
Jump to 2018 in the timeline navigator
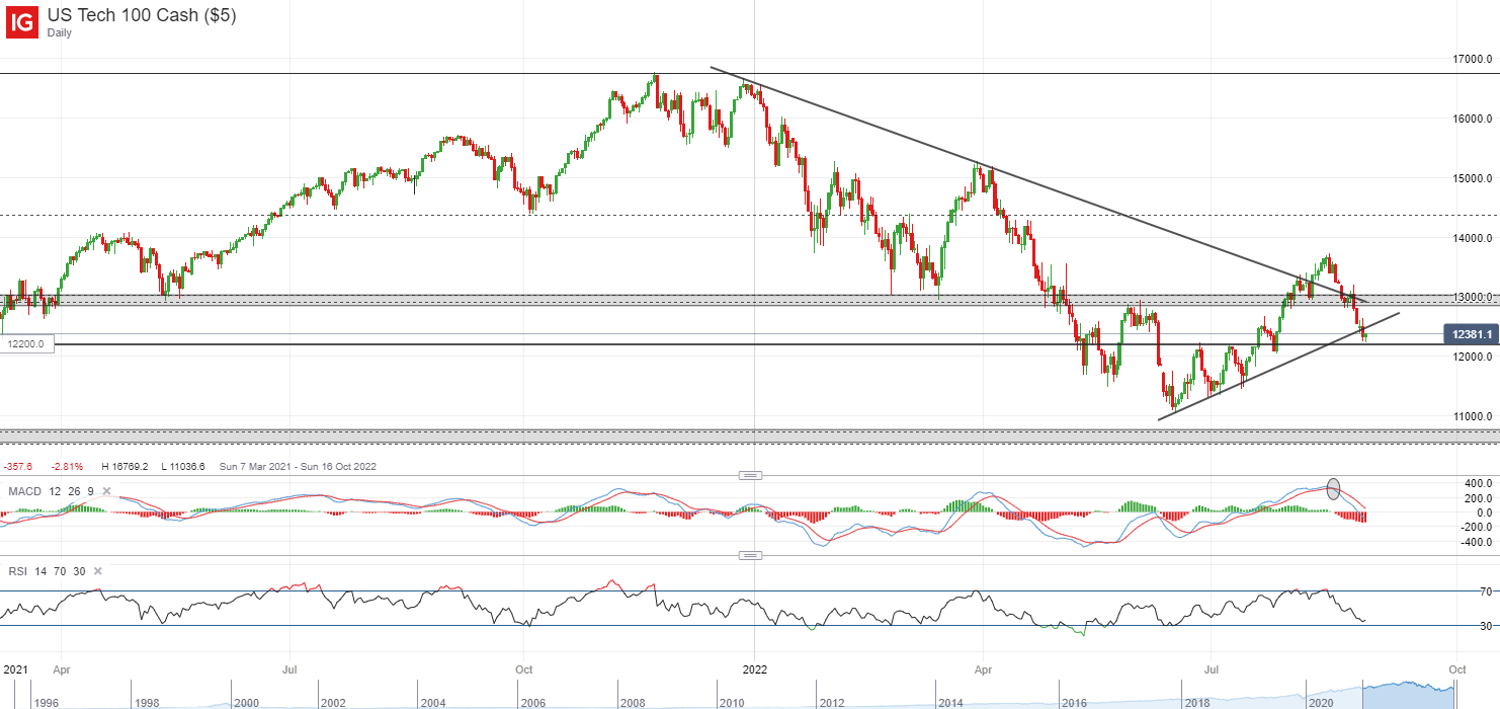pos(1196,703)
